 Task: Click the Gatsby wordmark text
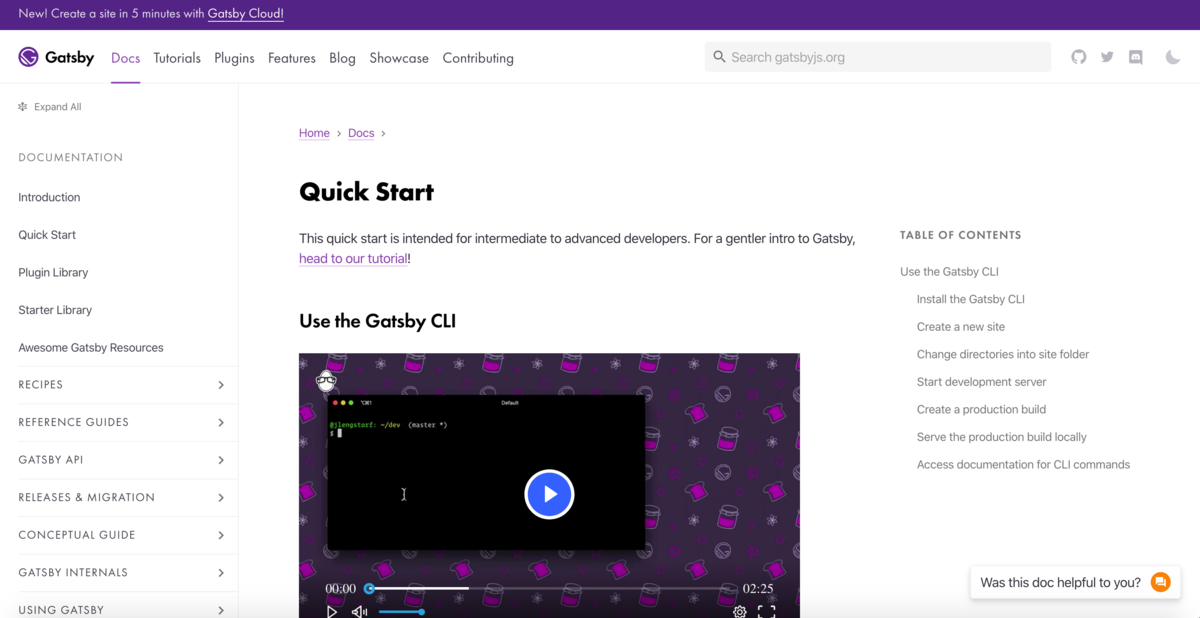69,57
